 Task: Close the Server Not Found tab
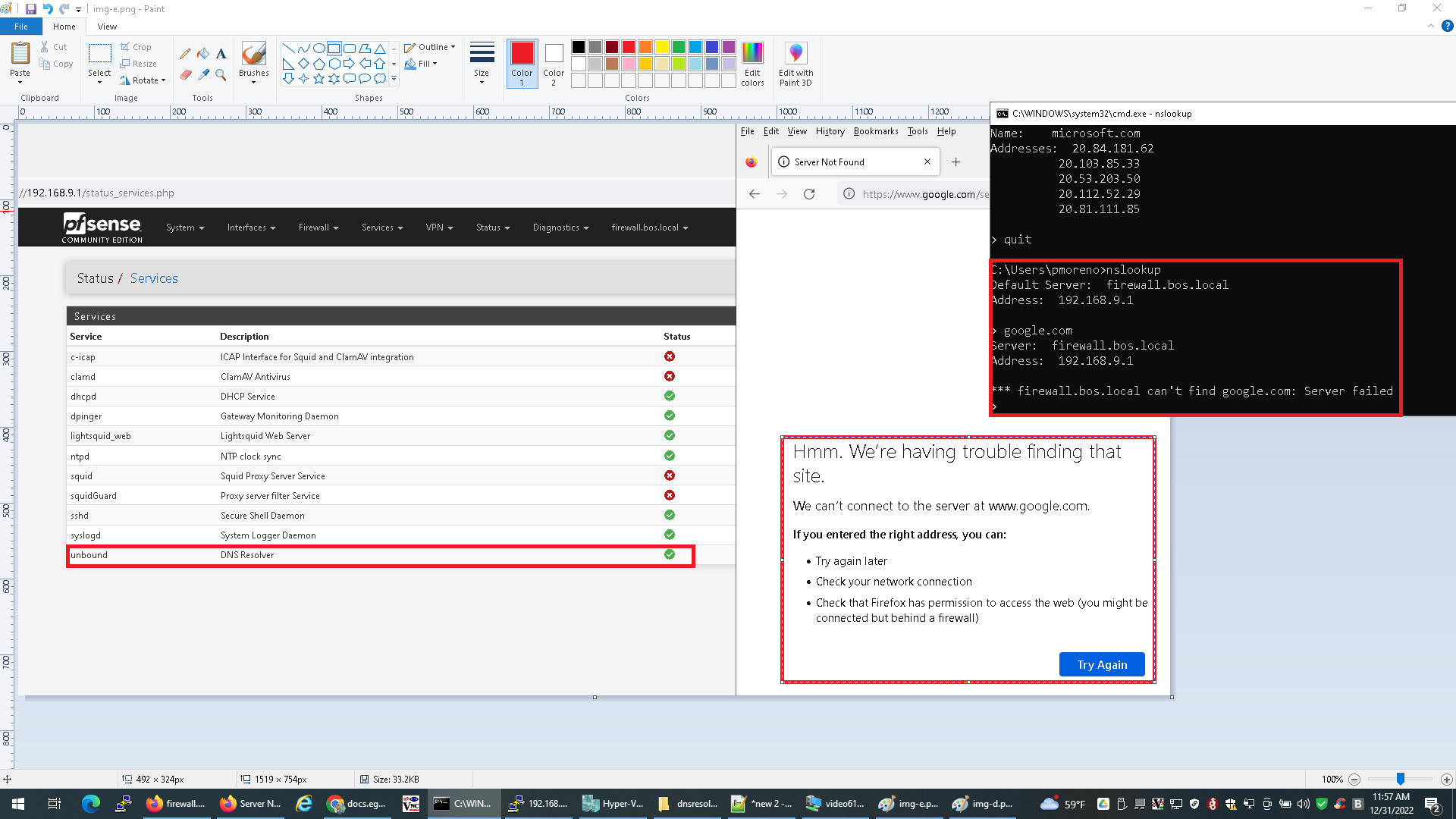[x=927, y=162]
